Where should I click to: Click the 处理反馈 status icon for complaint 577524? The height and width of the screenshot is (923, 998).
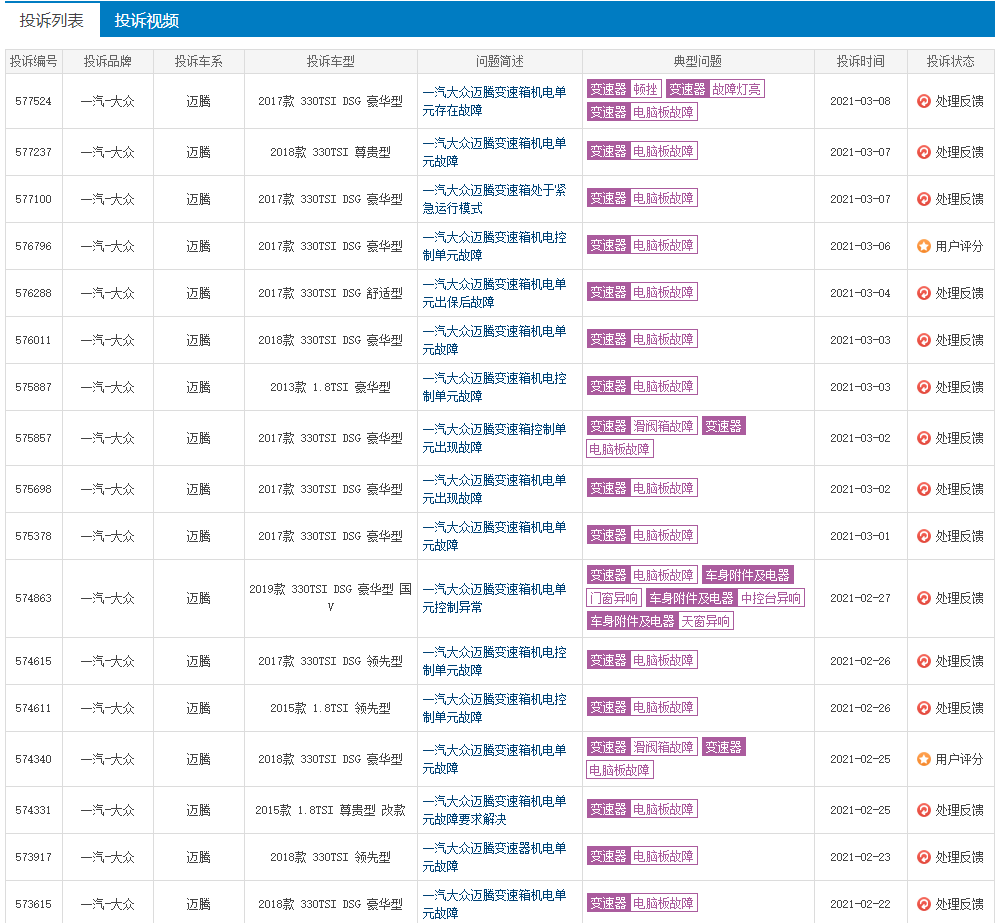(x=924, y=101)
